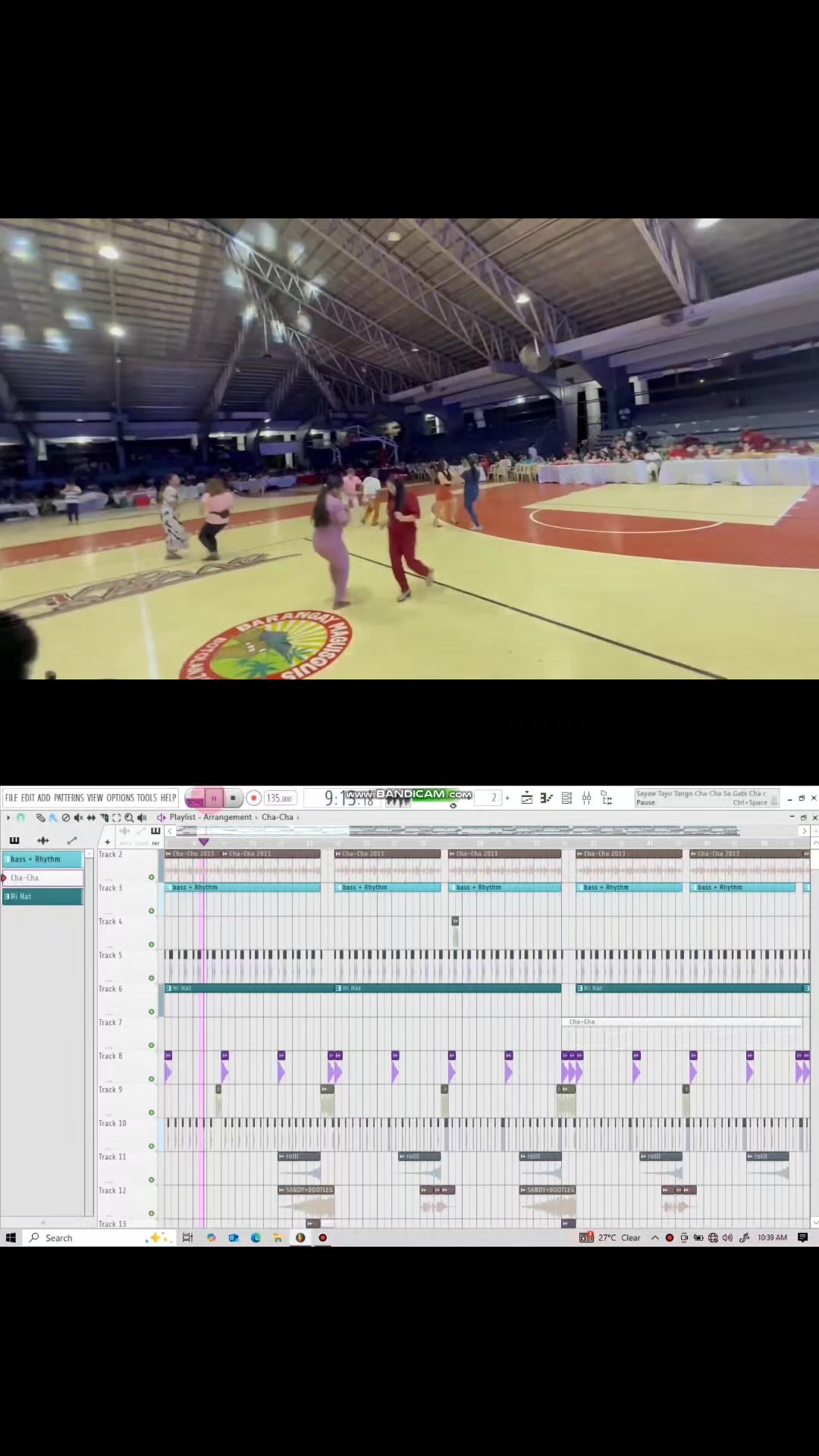Select the Mute tool

point(78,817)
